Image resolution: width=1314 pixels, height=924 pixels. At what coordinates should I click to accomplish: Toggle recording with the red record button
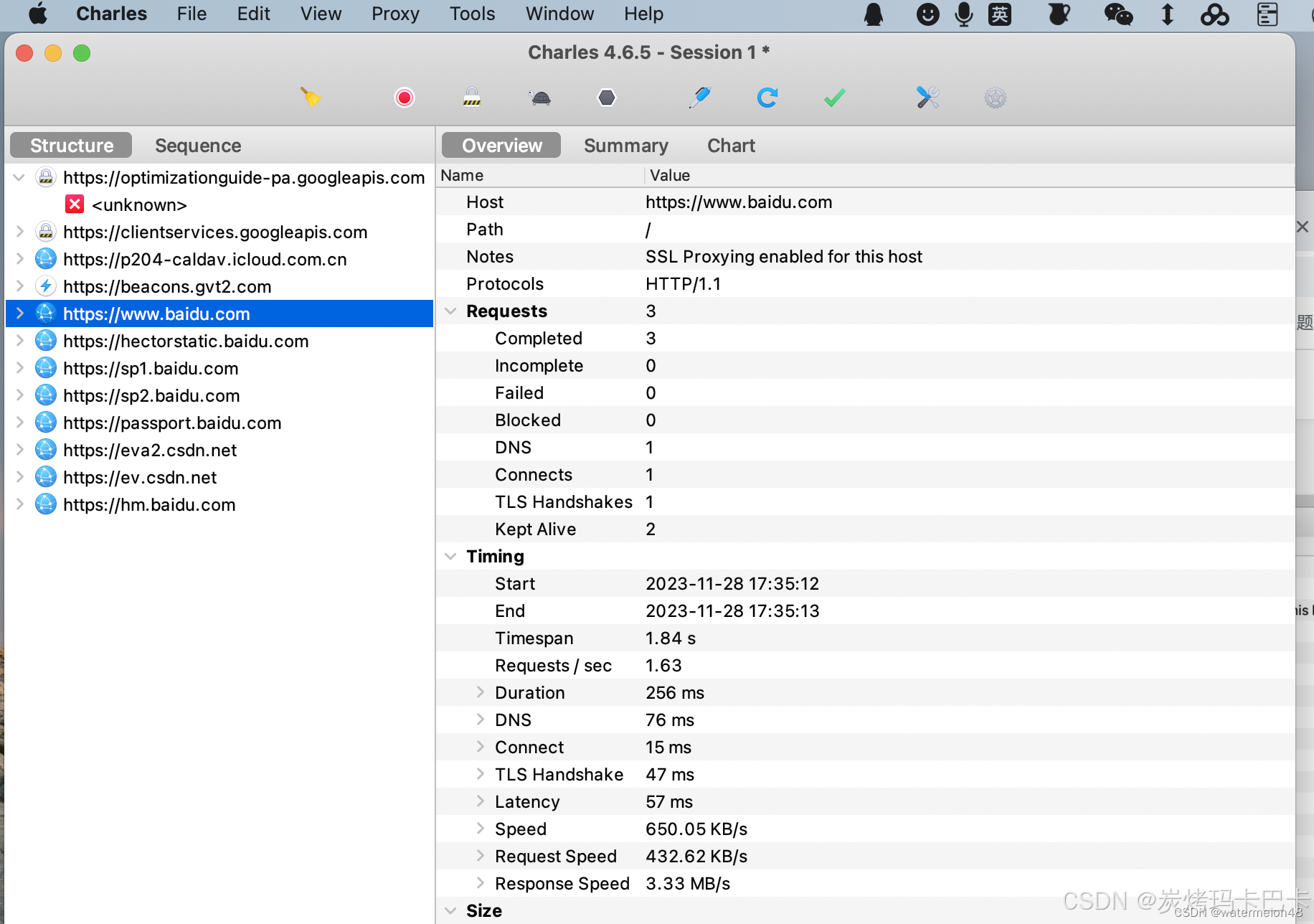(x=405, y=98)
